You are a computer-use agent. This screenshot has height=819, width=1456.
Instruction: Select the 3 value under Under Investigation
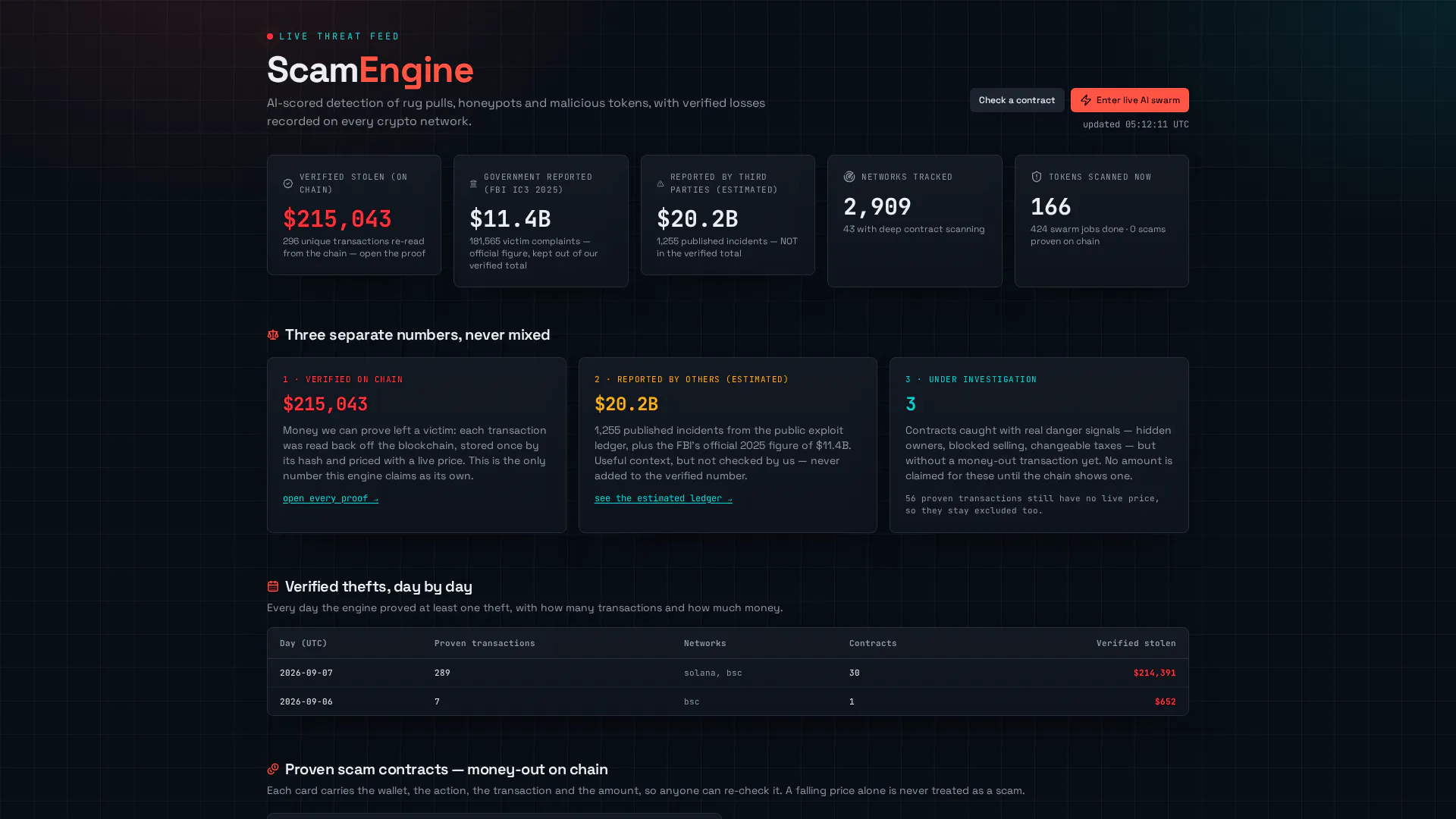(x=911, y=404)
